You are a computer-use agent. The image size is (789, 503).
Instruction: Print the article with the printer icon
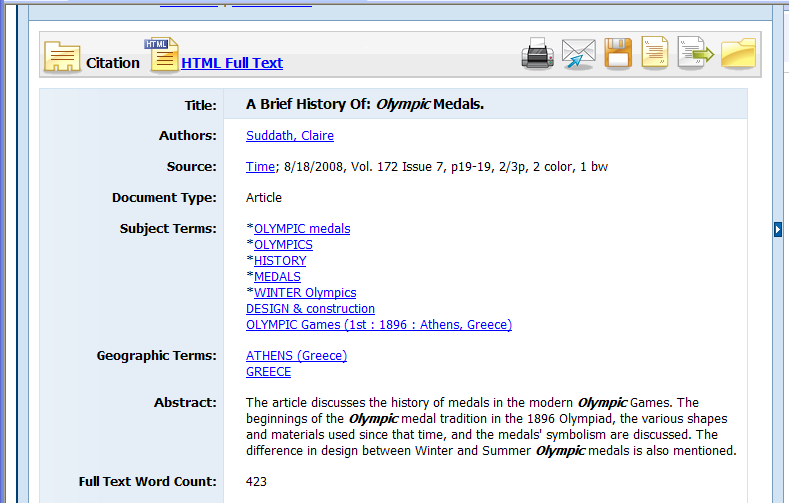[x=537, y=53]
